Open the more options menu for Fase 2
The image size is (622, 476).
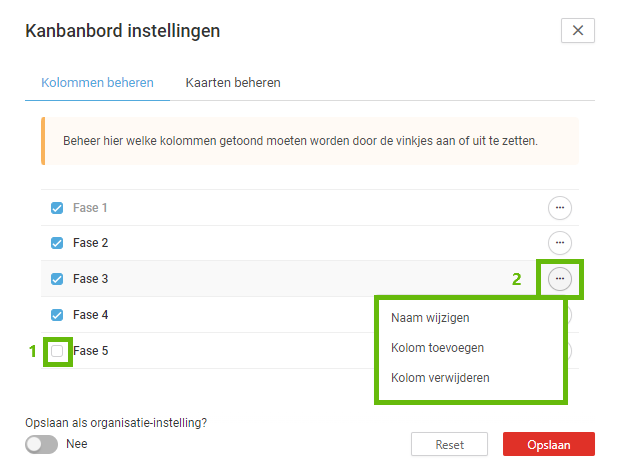click(560, 243)
